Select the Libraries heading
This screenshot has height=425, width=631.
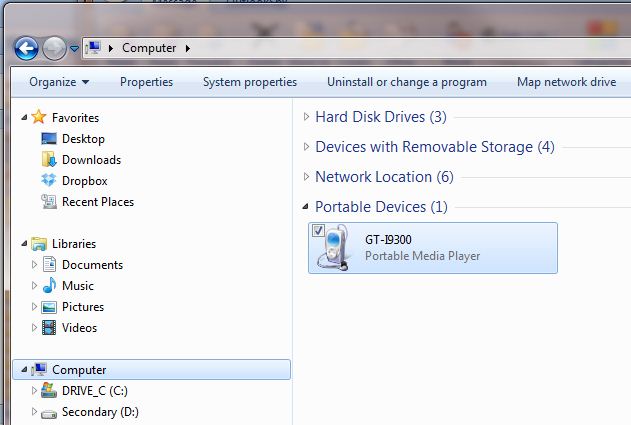74,244
